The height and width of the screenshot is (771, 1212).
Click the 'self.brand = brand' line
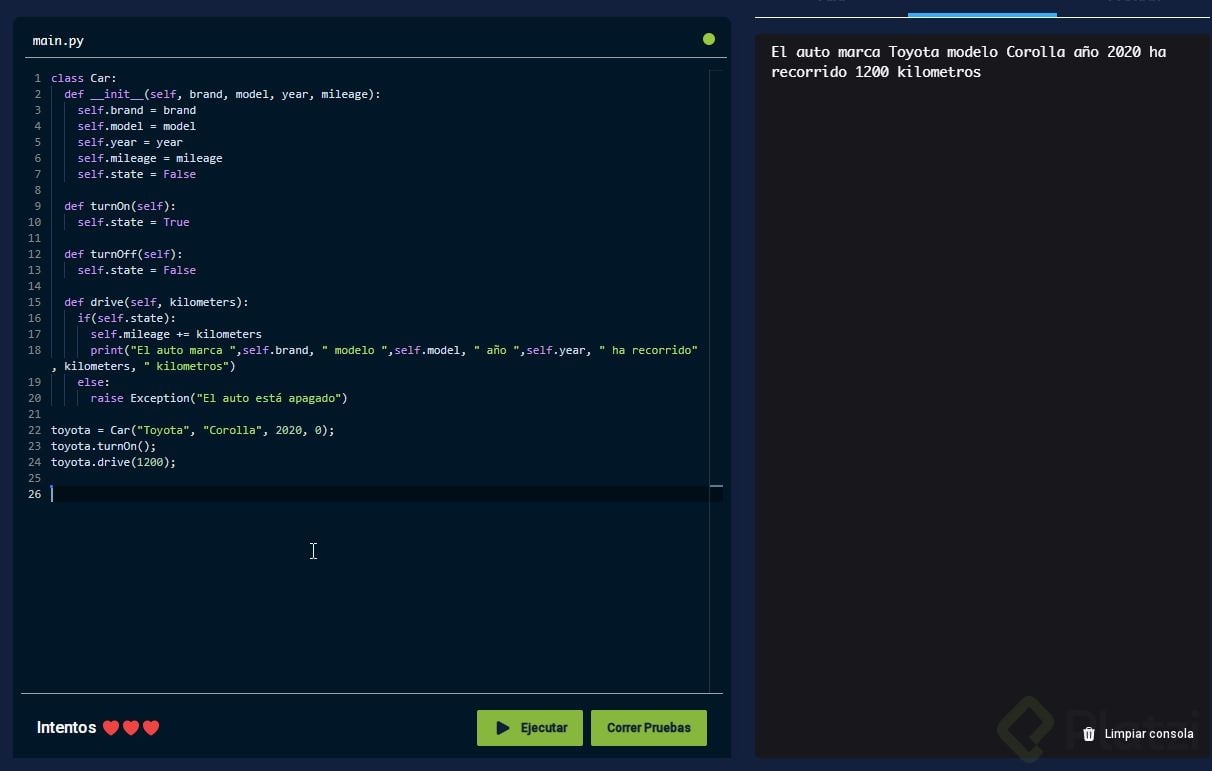pyautogui.click(x=137, y=110)
